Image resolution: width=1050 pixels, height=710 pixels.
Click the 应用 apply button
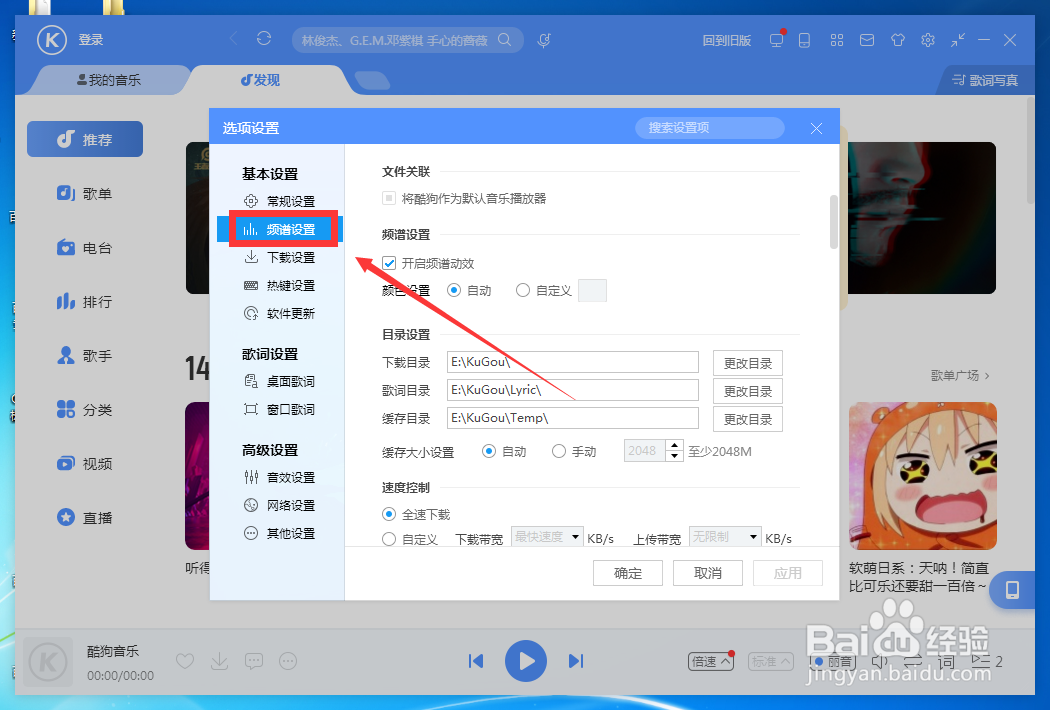pyautogui.click(x=787, y=572)
